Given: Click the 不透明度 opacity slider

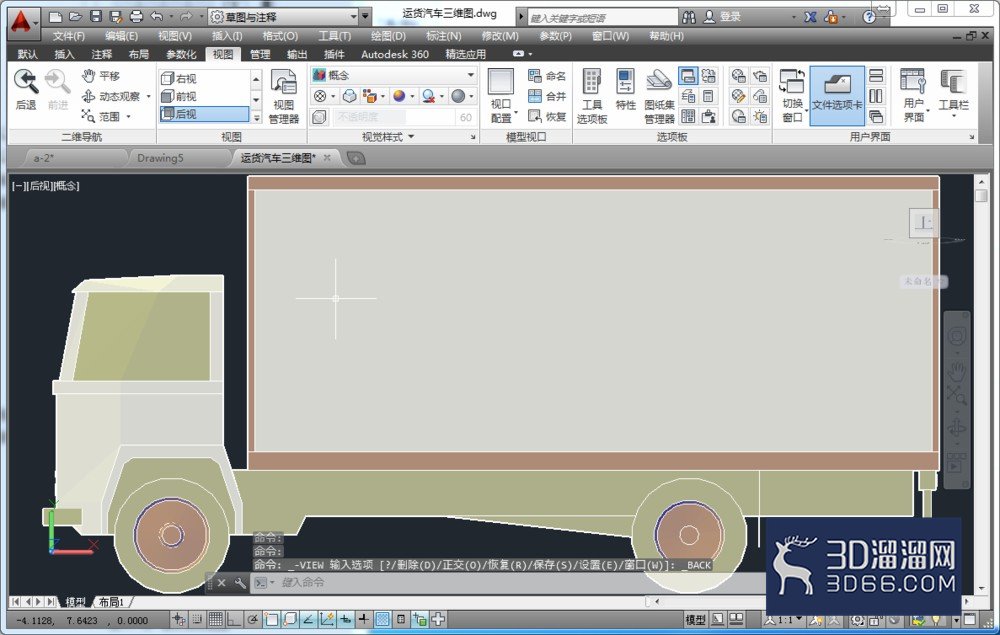Looking at the screenshot, I should pyautogui.click(x=393, y=117).
